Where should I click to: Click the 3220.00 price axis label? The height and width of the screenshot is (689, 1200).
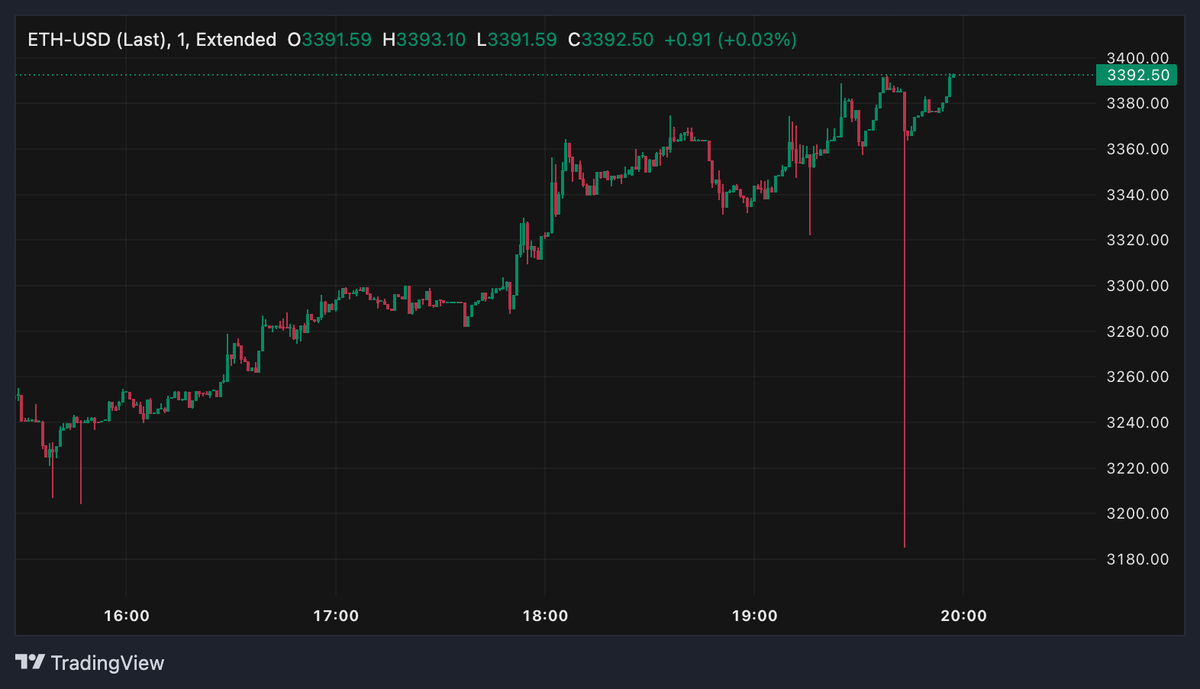click(x=1139, y=468)
